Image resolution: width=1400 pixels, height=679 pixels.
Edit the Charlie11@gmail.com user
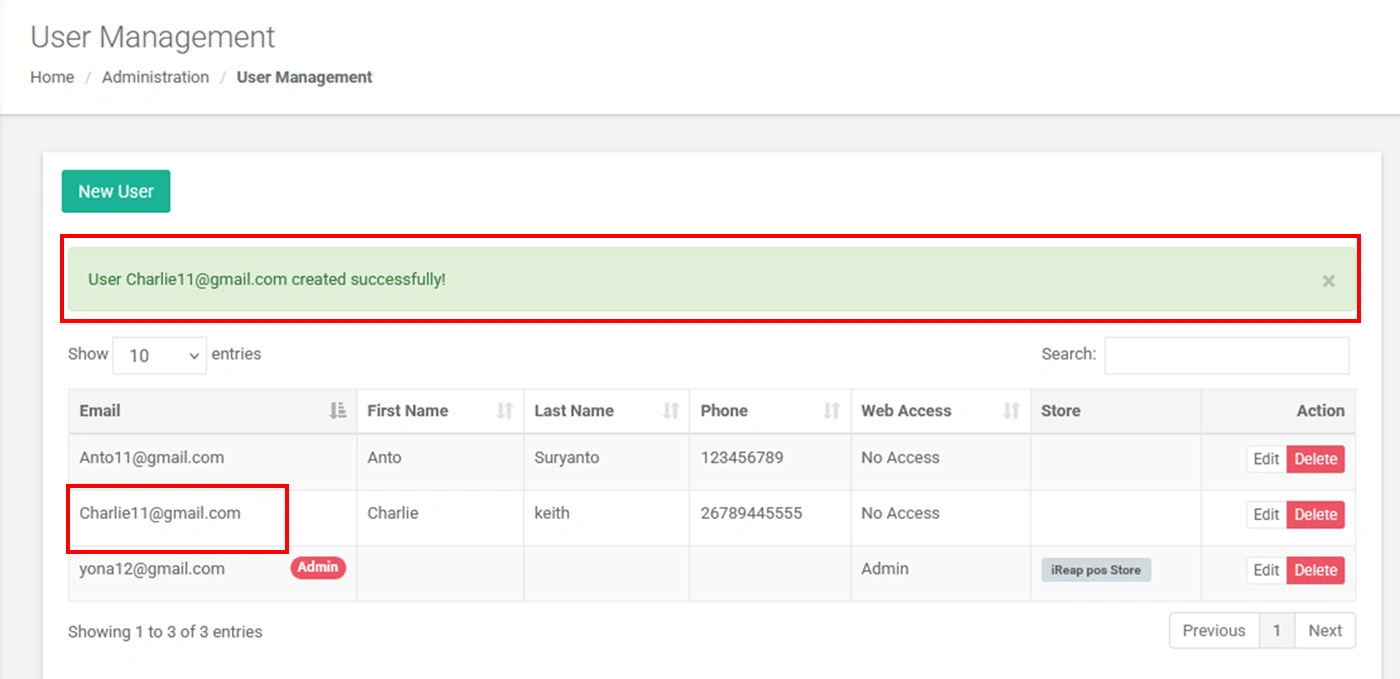1266,514
